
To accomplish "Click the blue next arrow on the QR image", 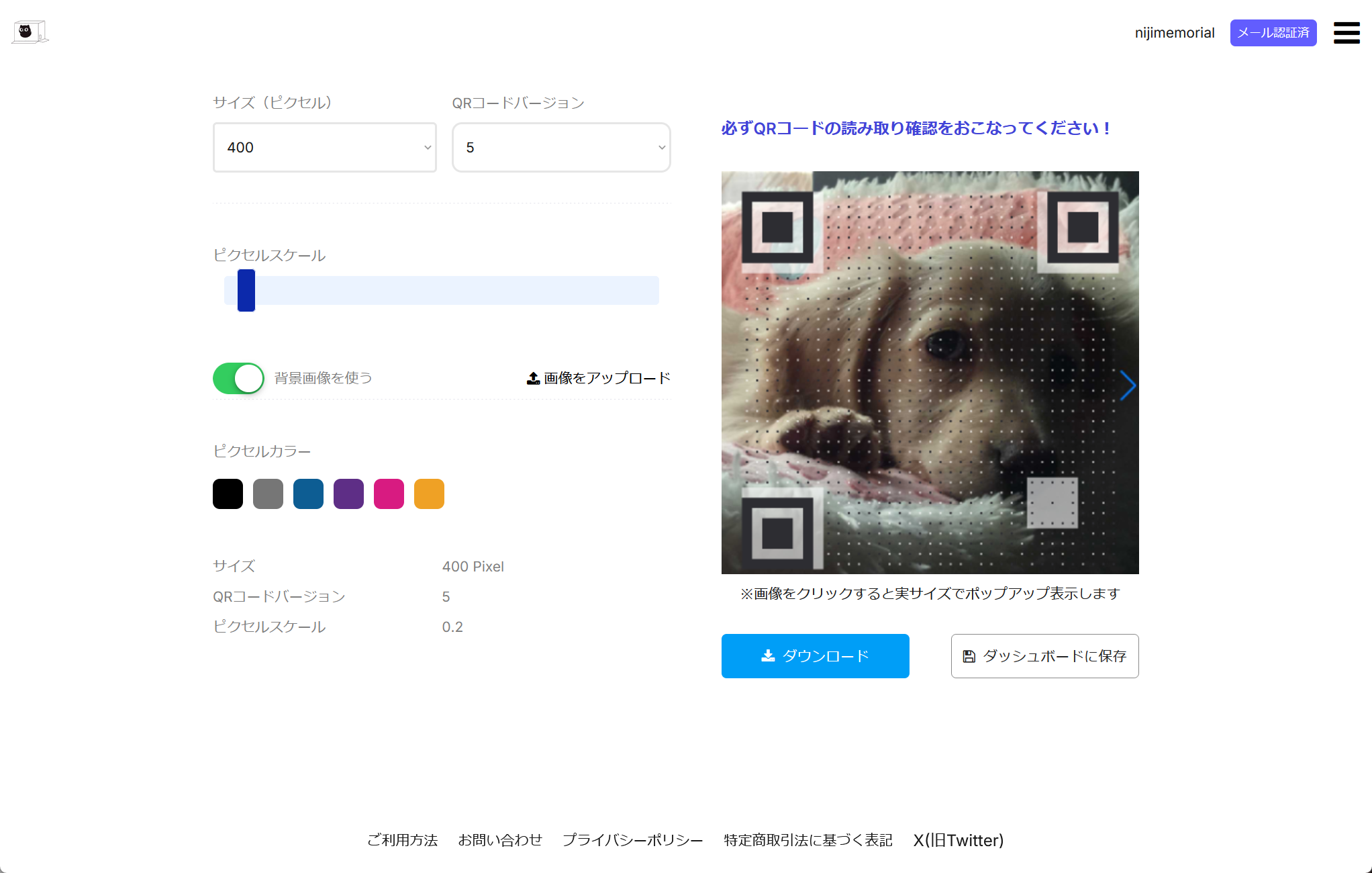I will click(1128, 385).
